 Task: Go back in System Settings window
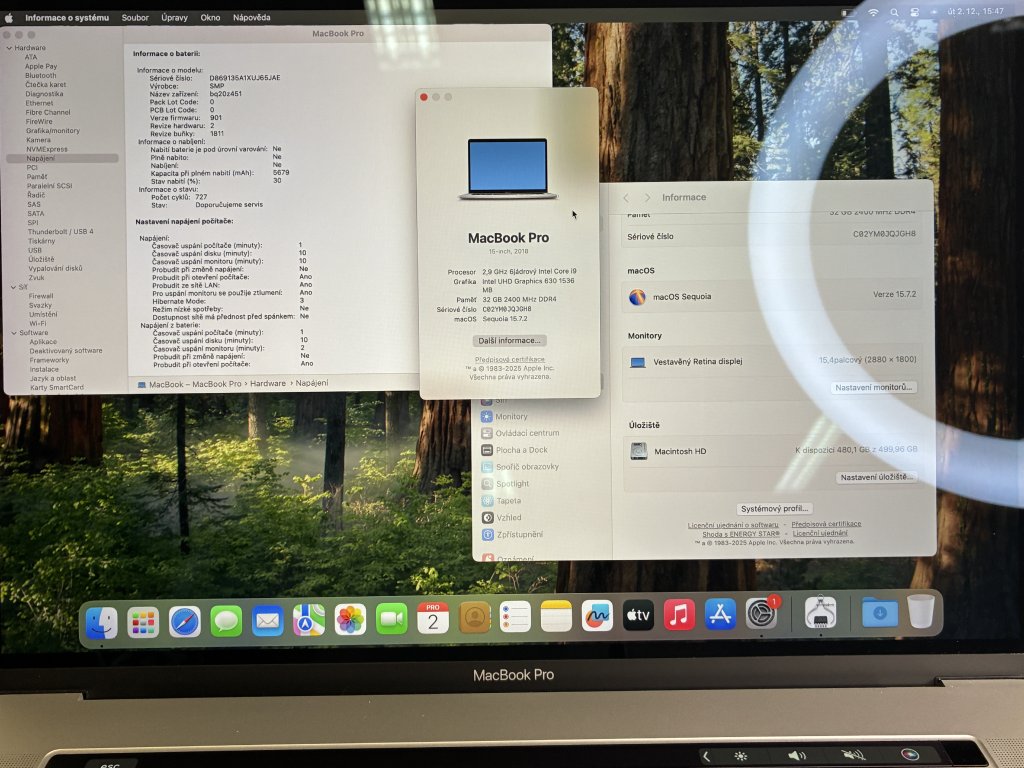click(626, 197)
